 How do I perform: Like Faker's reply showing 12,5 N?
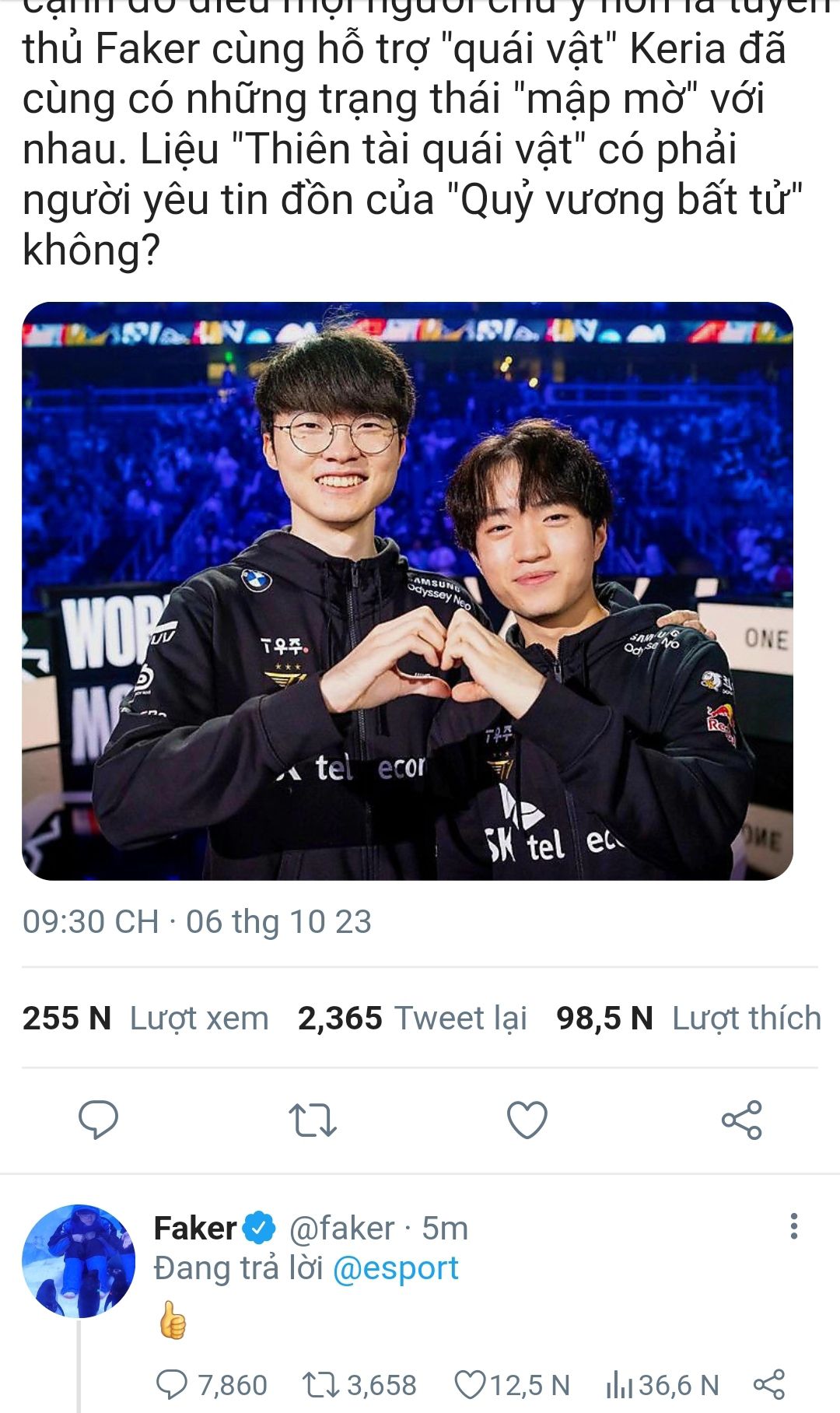[x=512, y=1385]
